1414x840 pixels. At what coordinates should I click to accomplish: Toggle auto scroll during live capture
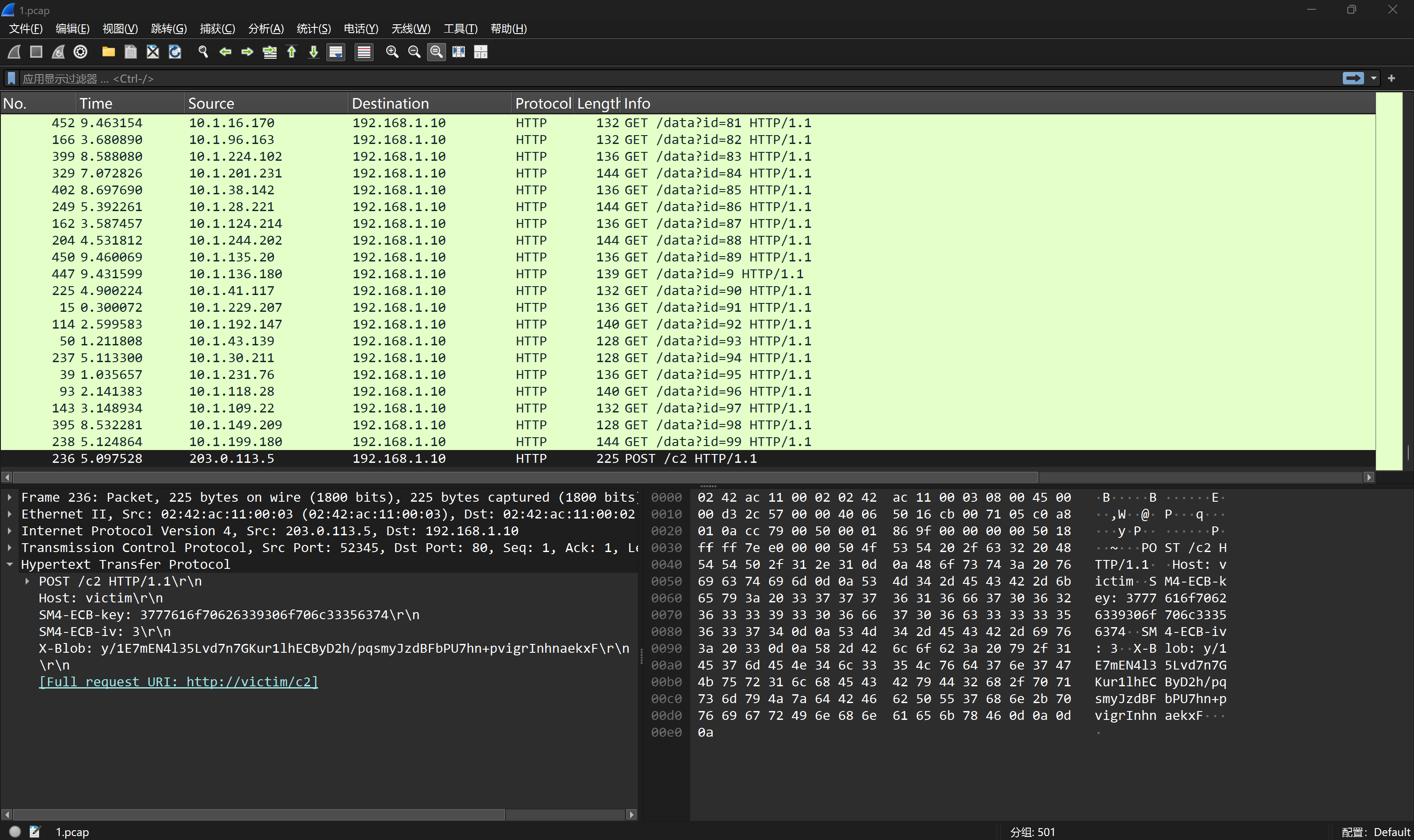pos(336,52)
